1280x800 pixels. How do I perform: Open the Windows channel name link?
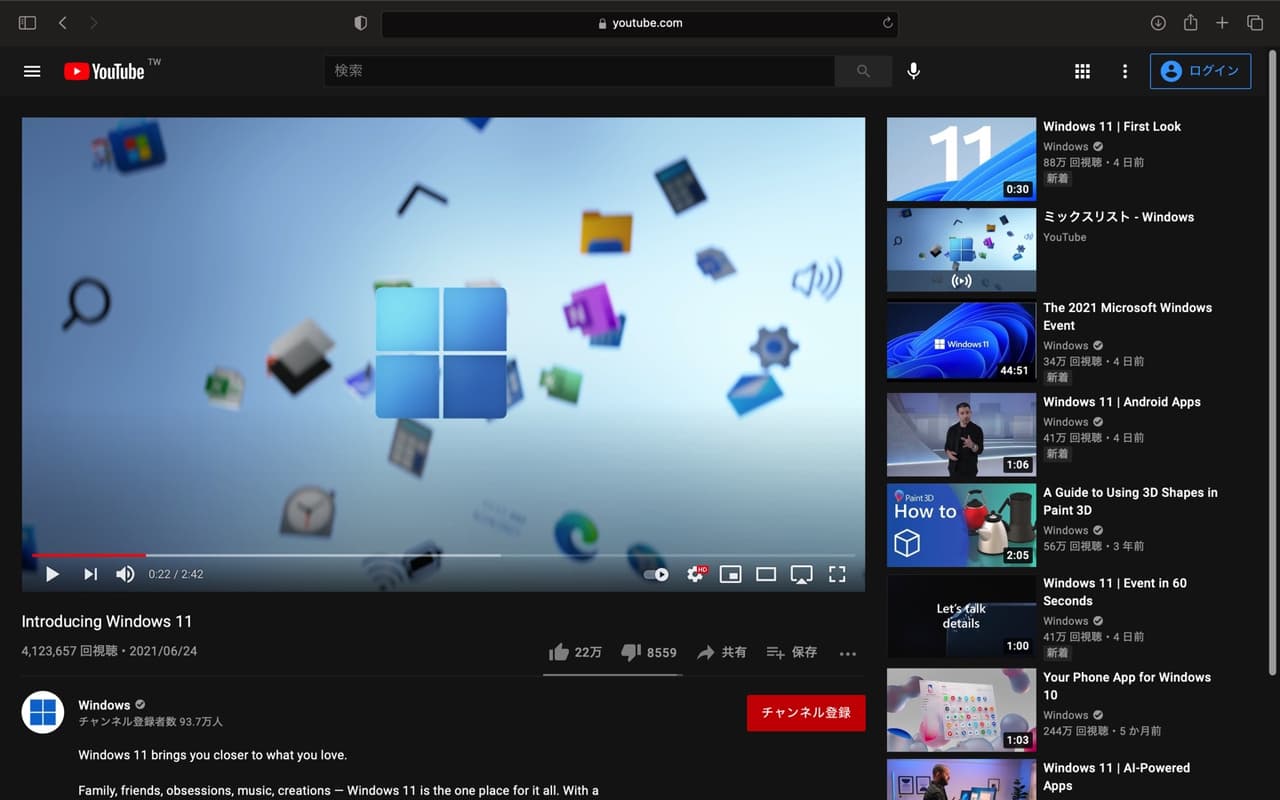(104, 705)
